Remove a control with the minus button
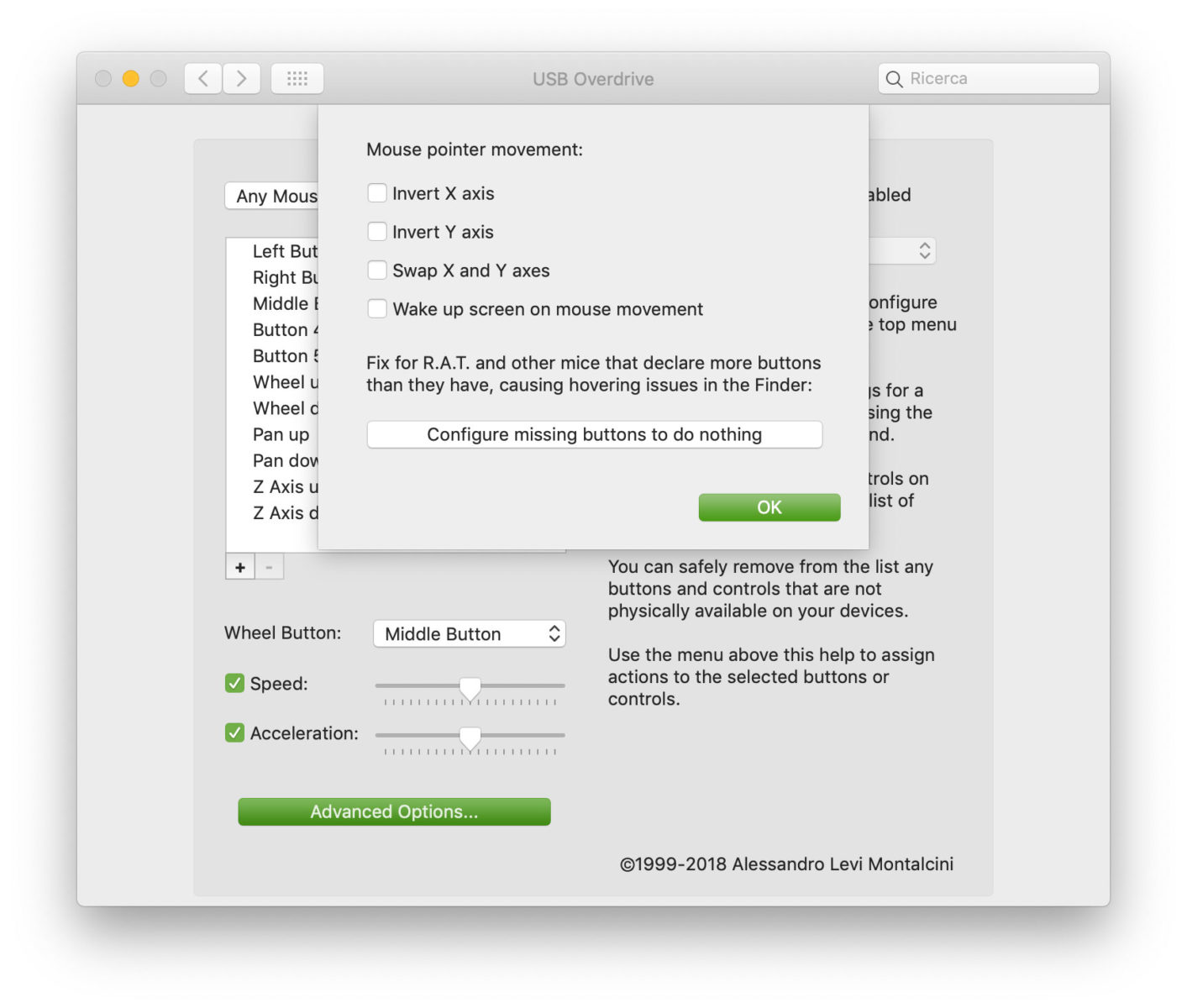1187x1008 pixels. coord(269,568)
